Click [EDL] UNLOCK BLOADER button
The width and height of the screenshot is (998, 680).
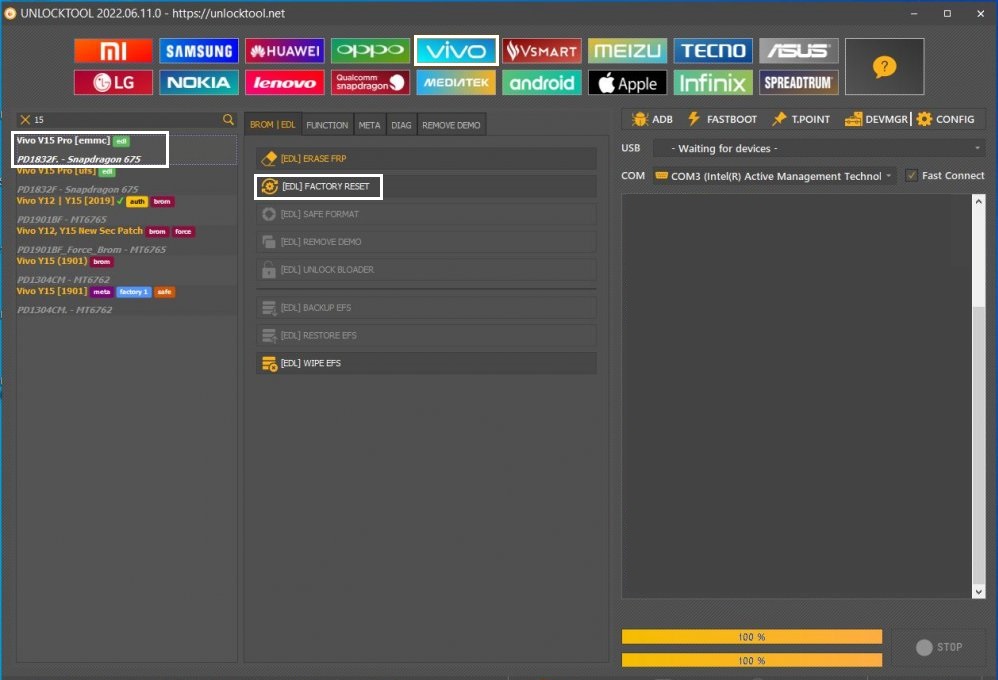pos(426,270)
